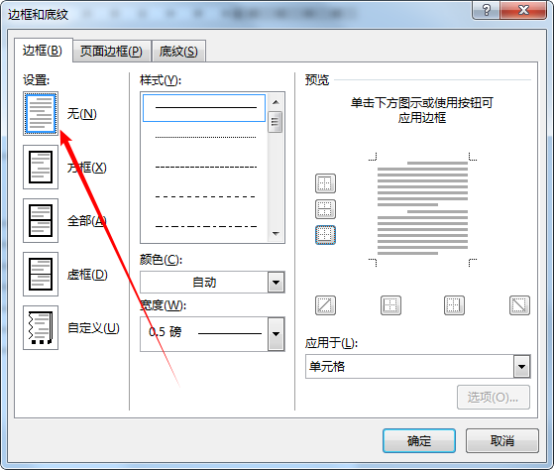
Task: Switch to 底纹(S) tab
Action: (x=178, y=52)
